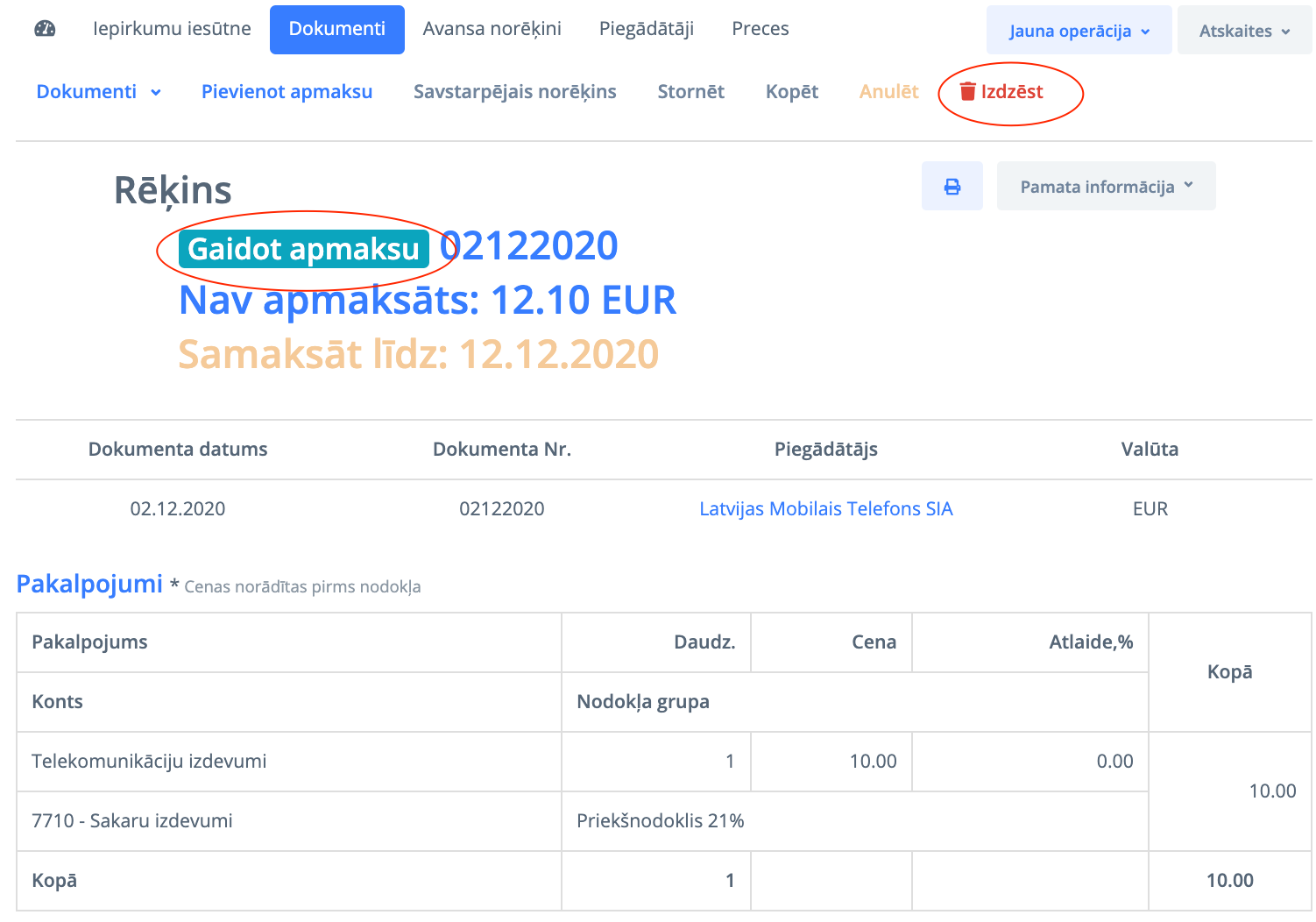The height and width of the screenshot is (922, 1316).
Task: Select Savstarpējais norēķins action
Action: coord(514,92)
